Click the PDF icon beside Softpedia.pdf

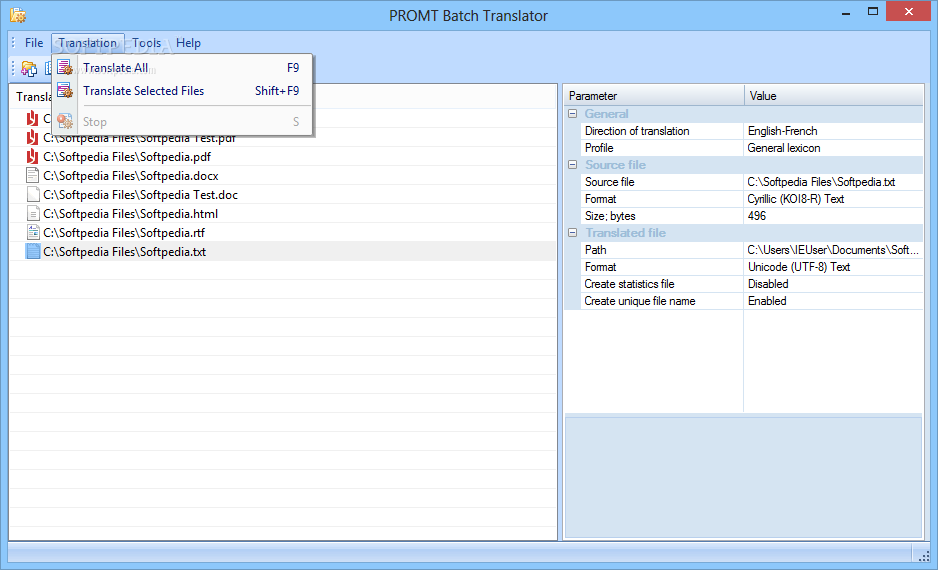point(32,157)
